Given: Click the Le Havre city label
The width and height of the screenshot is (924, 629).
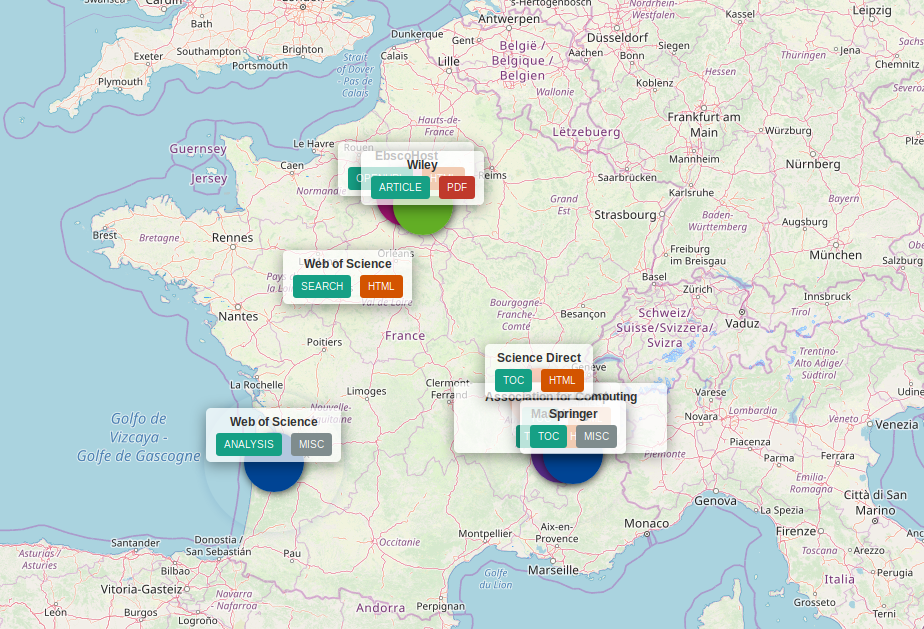Looking at the screenshot, I should coord(314,144).
